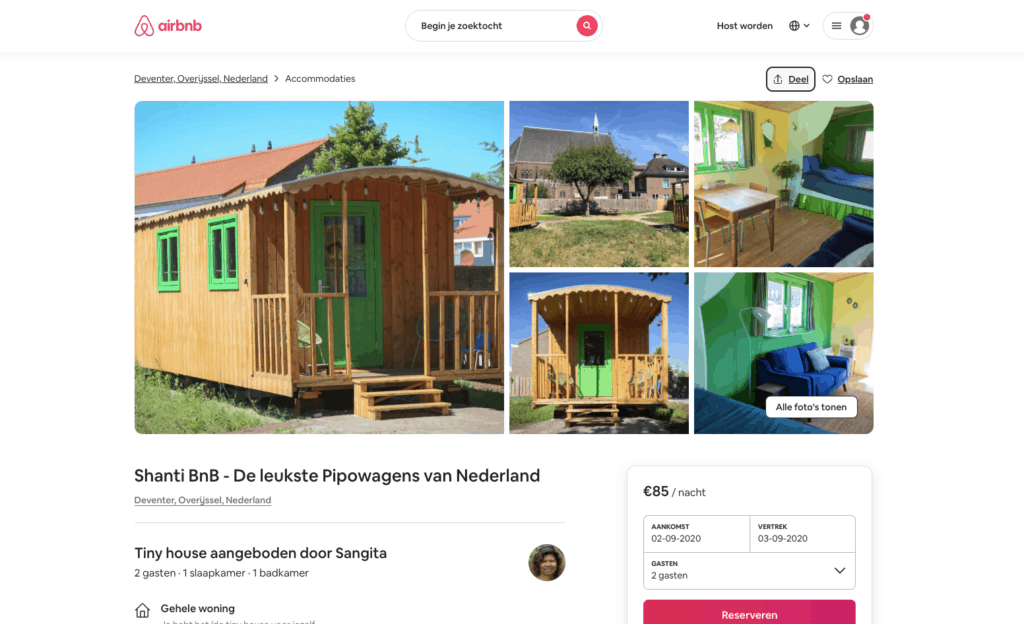Expand the Gasten dropdown chevron
Image resolution: width=1024 pixels, height=624 pixels.
pos(840,570)
